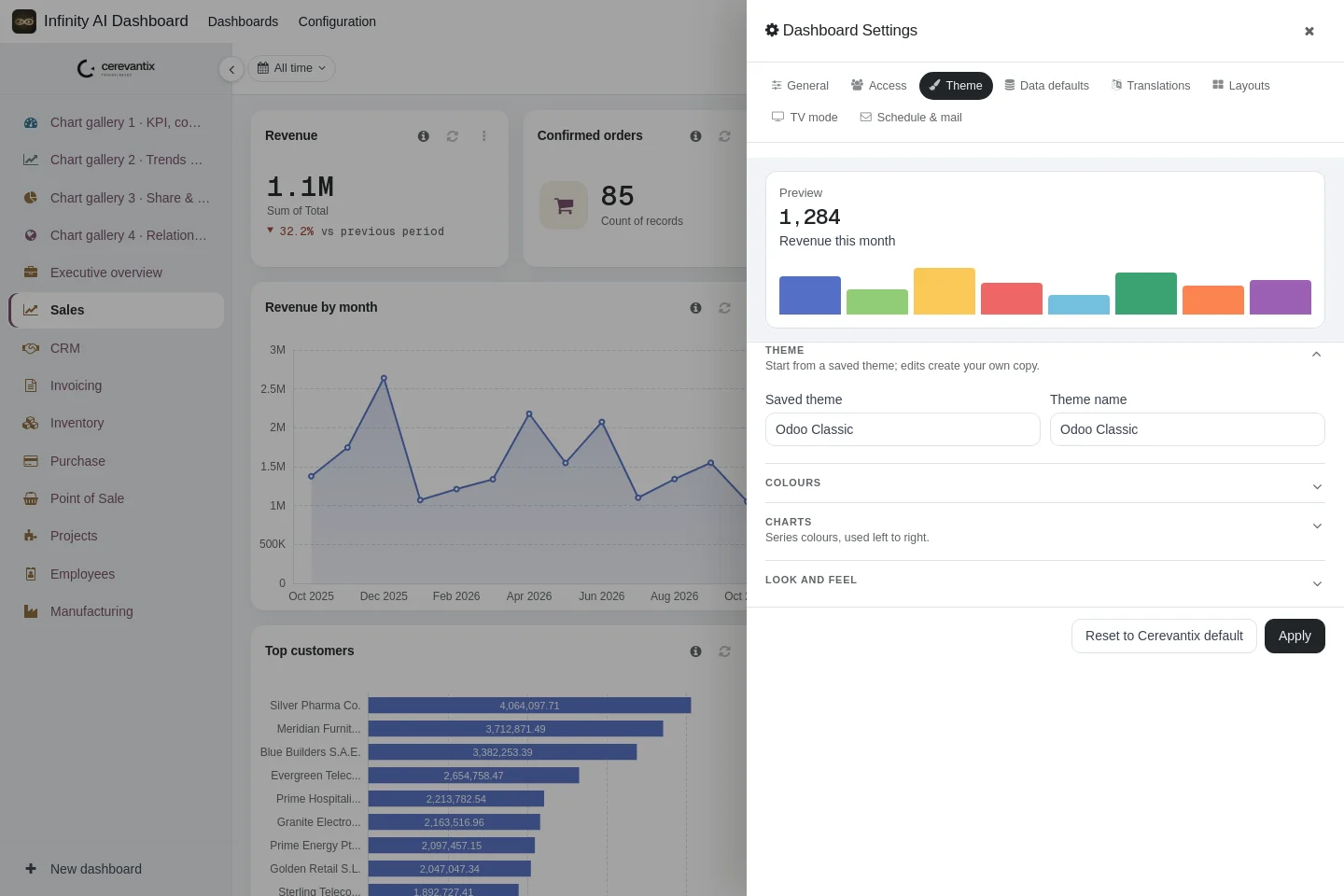Open the Manufacturing dashboard
This screenshot has height=896, width=1344.
pyautogui.click(x=117, y=611)
